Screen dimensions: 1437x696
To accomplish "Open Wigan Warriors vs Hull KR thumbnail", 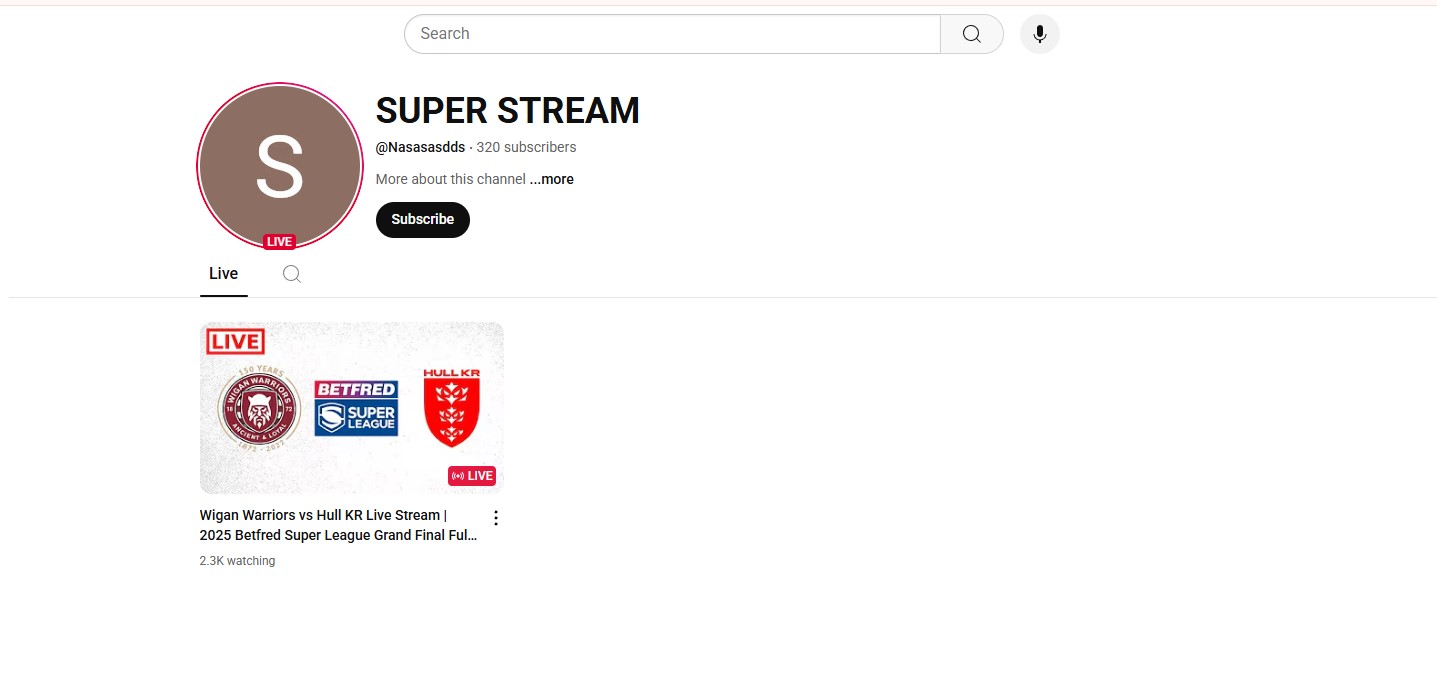I will point(352,408).
